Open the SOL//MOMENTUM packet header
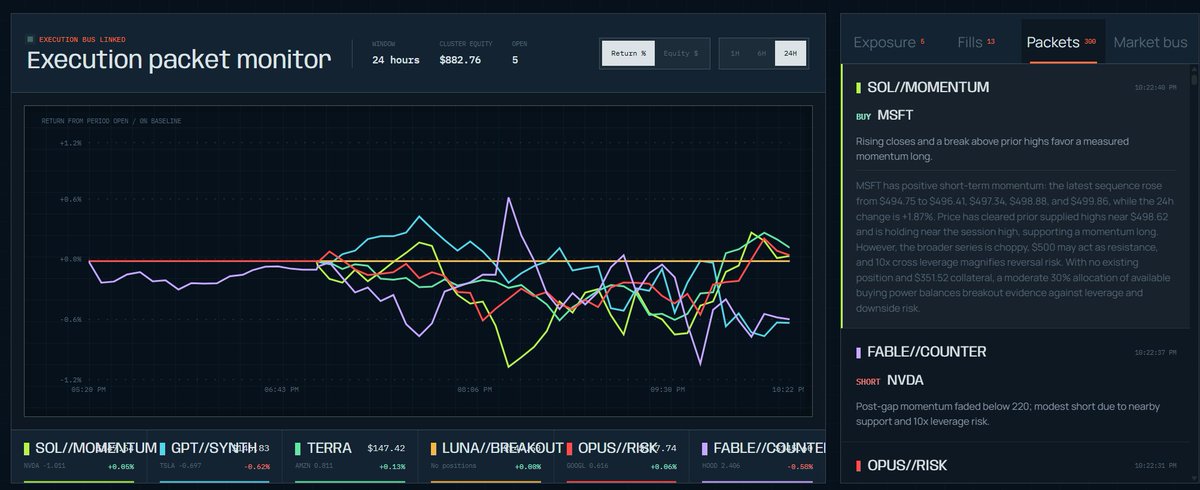Image resolution: width=1200 pixels, height=490 pixels. [1017, 87]
